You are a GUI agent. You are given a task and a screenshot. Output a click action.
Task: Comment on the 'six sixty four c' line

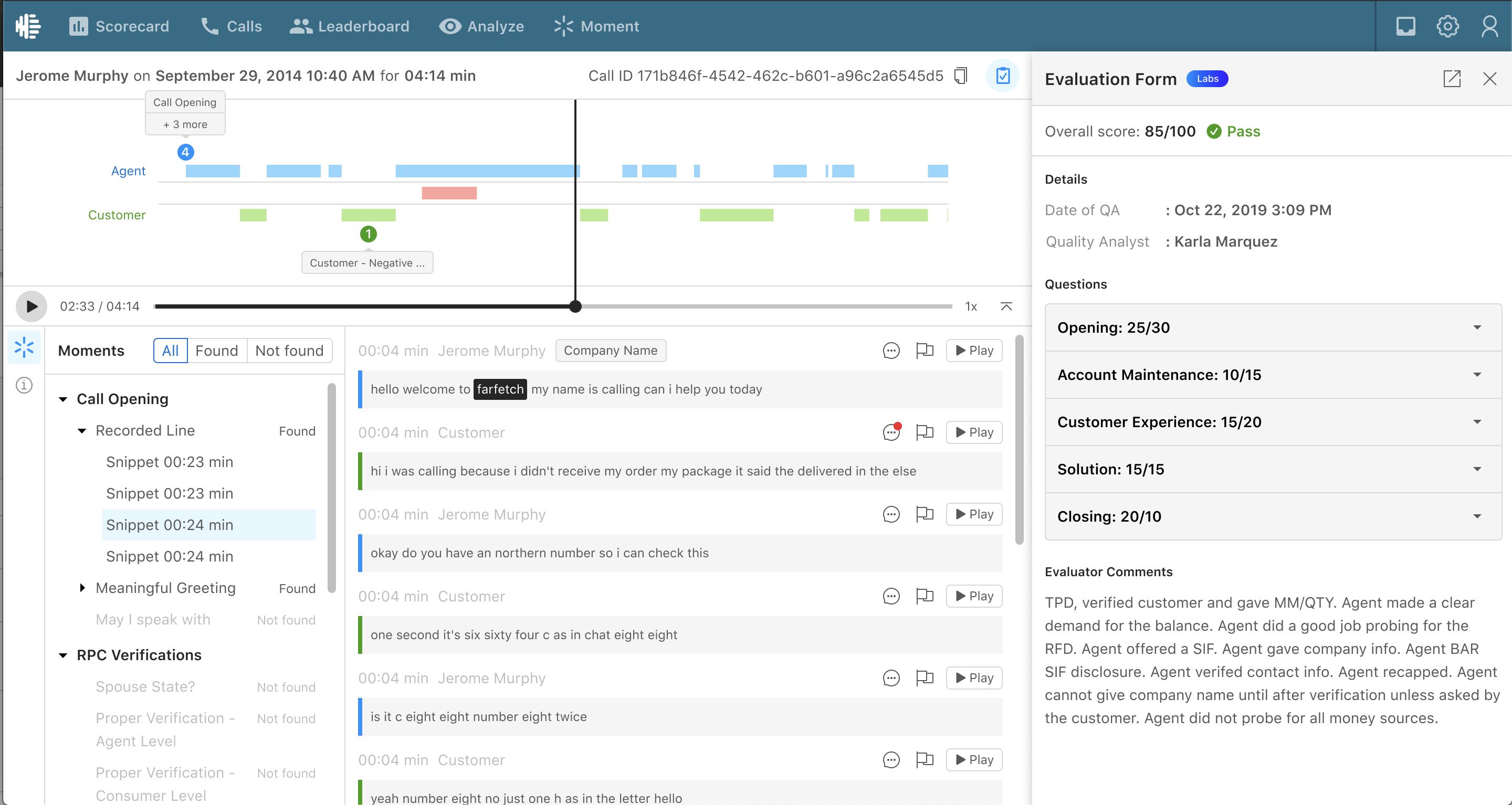point(891,596)
